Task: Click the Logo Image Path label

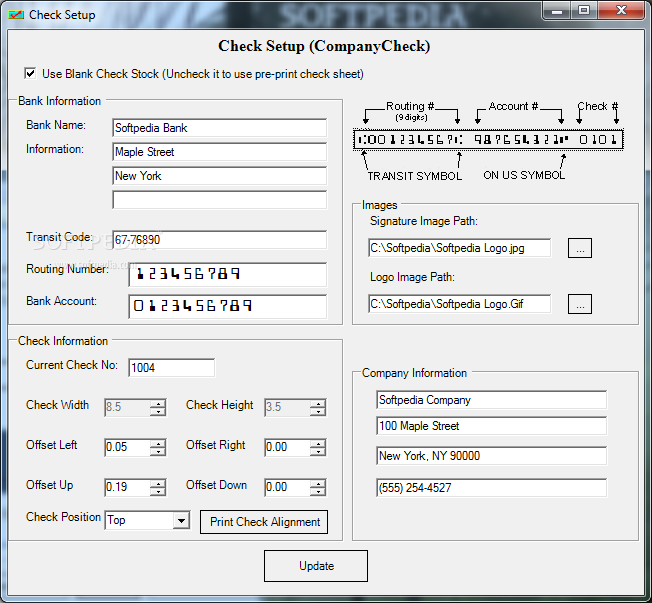Action: coord(412,277)
